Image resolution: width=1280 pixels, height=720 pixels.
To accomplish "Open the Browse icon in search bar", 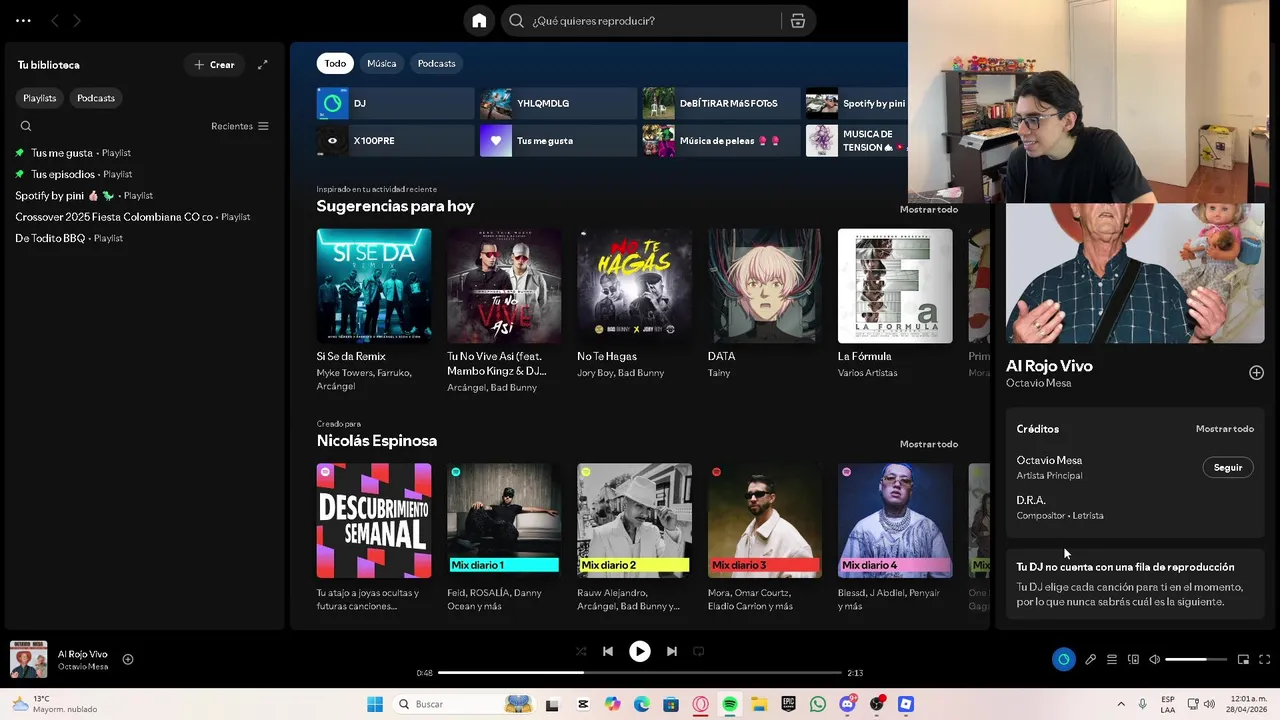I will [x=798, y=21].
